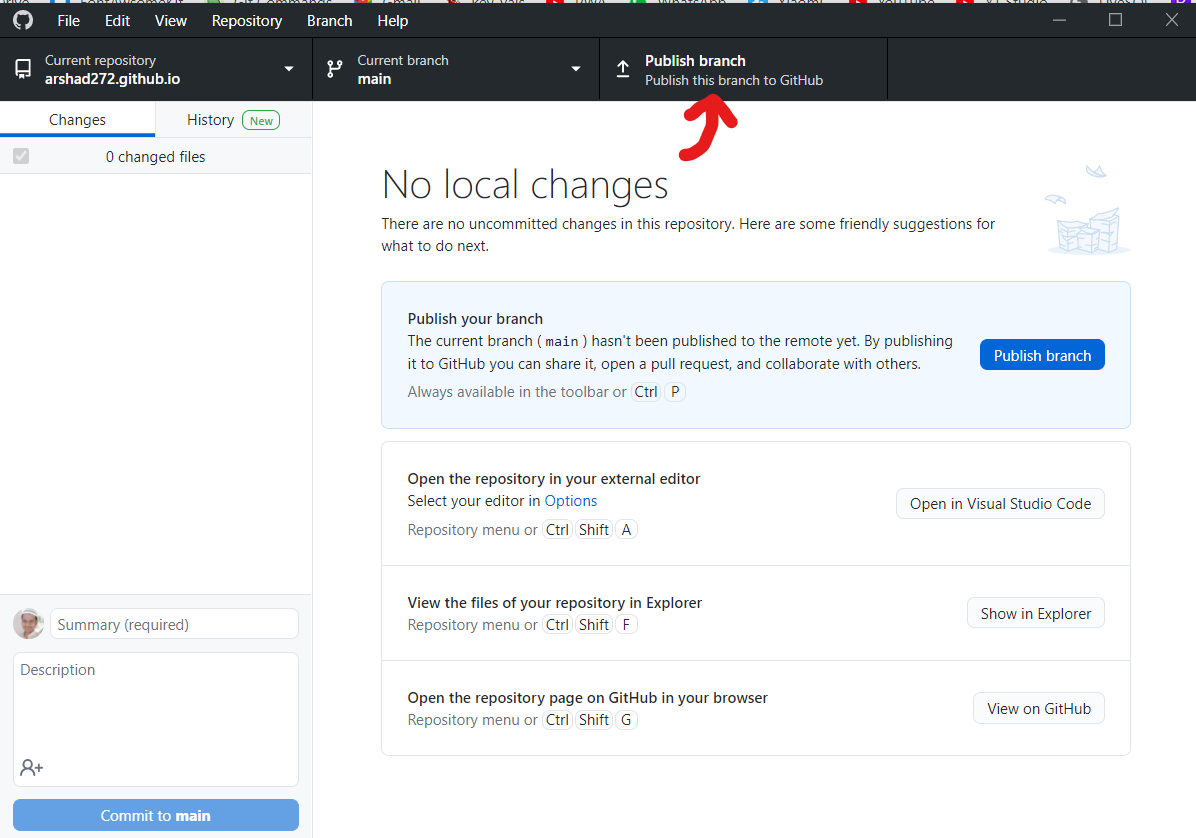Switch to the History tab
The width and height of the screenshot is (1196, 838).
click(233, 120)
